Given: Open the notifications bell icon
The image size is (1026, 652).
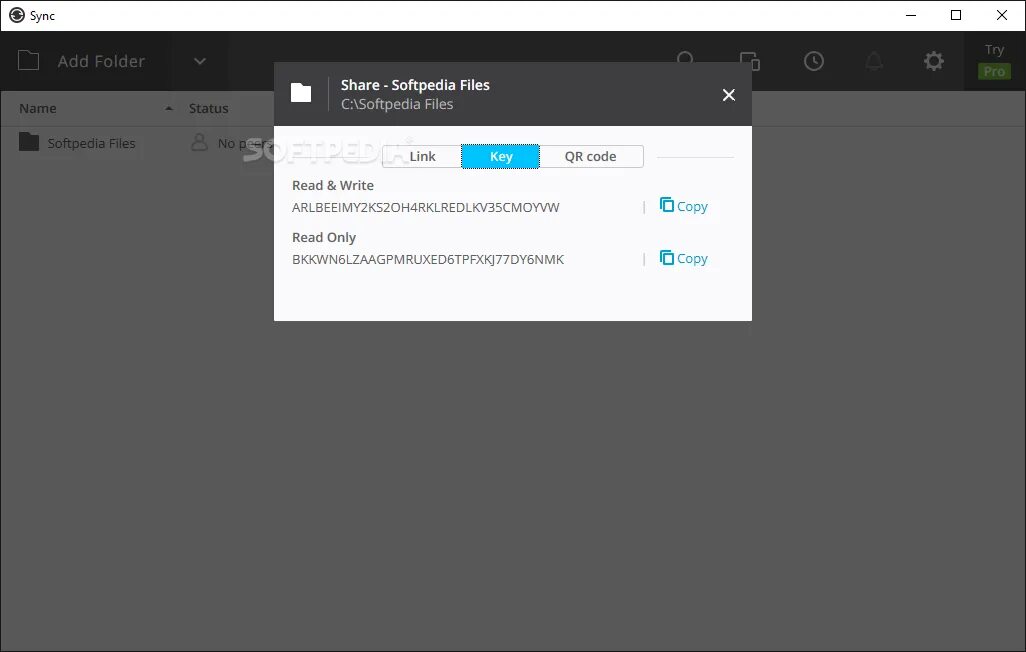Looking at the screenshot, I should tap(874, 61).
